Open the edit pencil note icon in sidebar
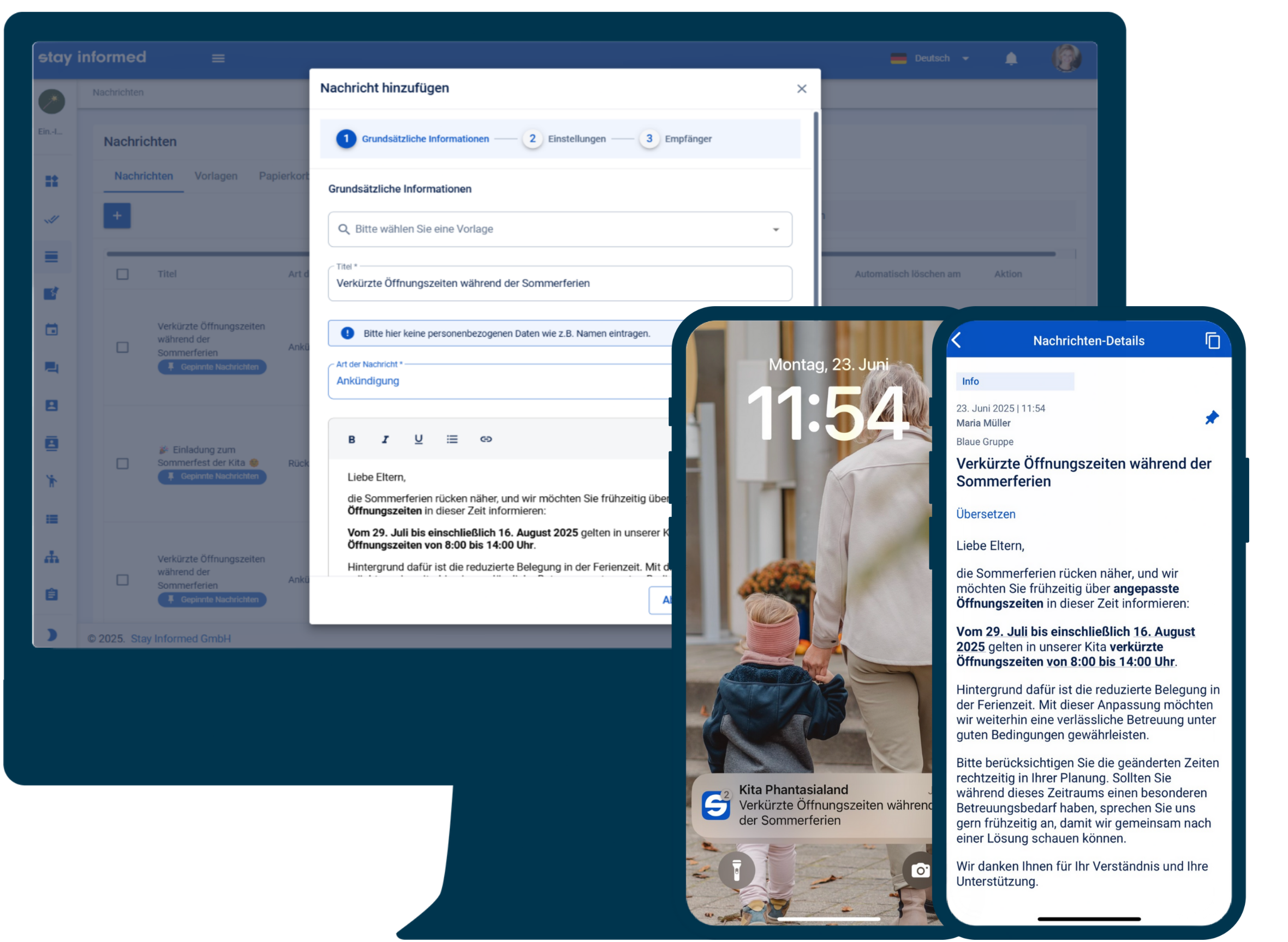Viewport: 1288px width, 942px height. (51, 293)
